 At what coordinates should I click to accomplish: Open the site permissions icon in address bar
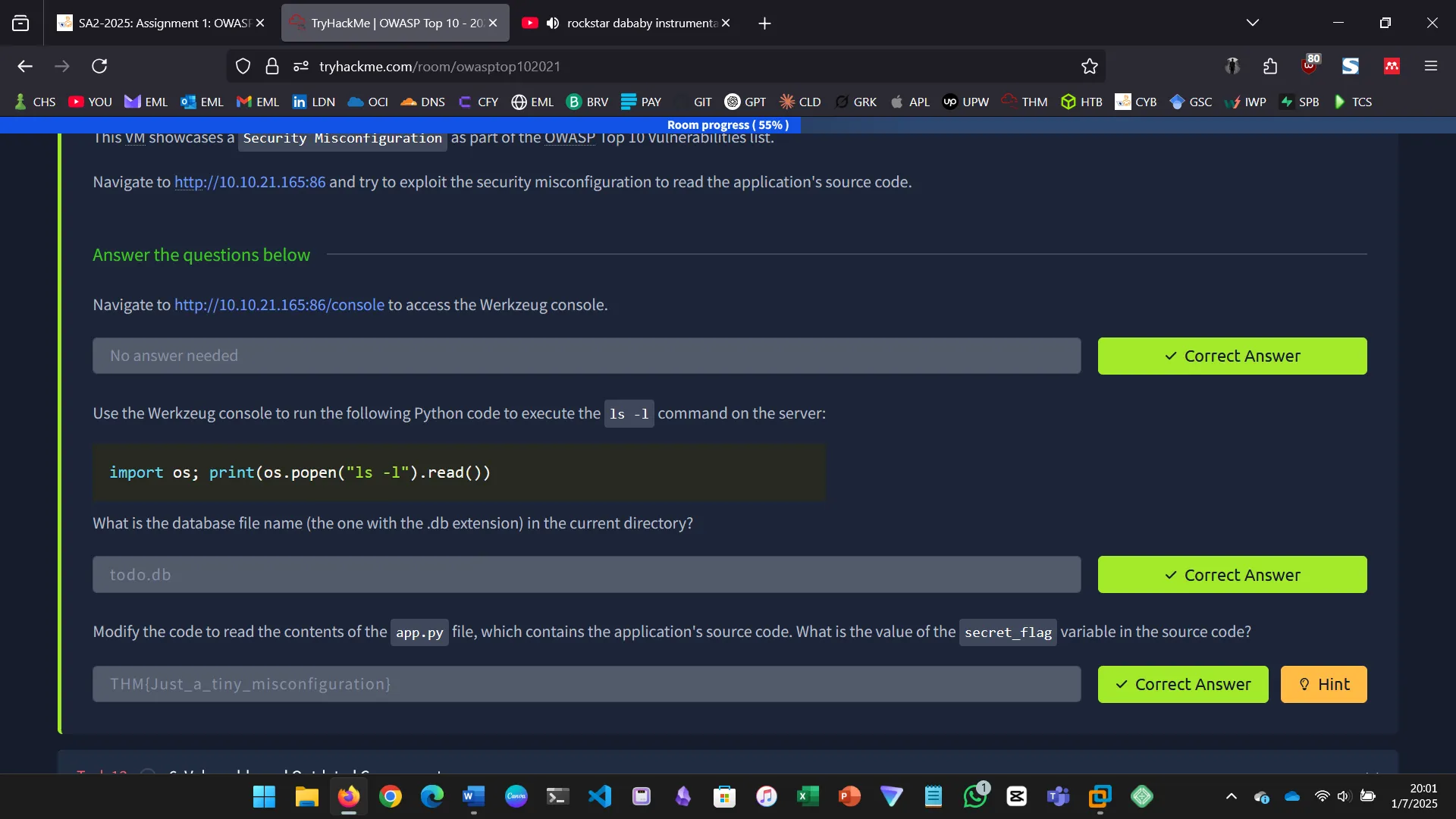(x=301, y=67)
